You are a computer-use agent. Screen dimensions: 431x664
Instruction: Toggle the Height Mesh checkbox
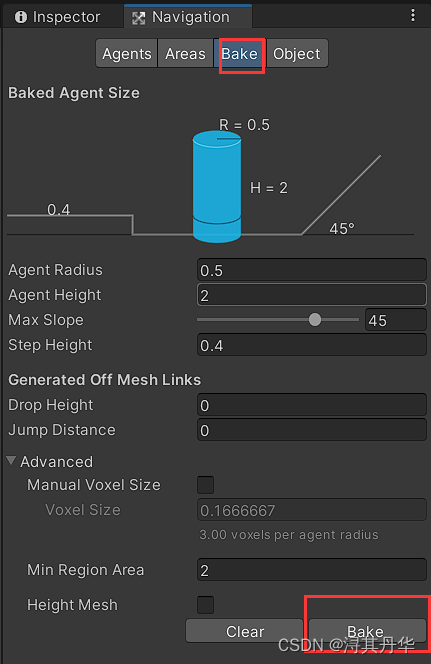coord(205,605)
